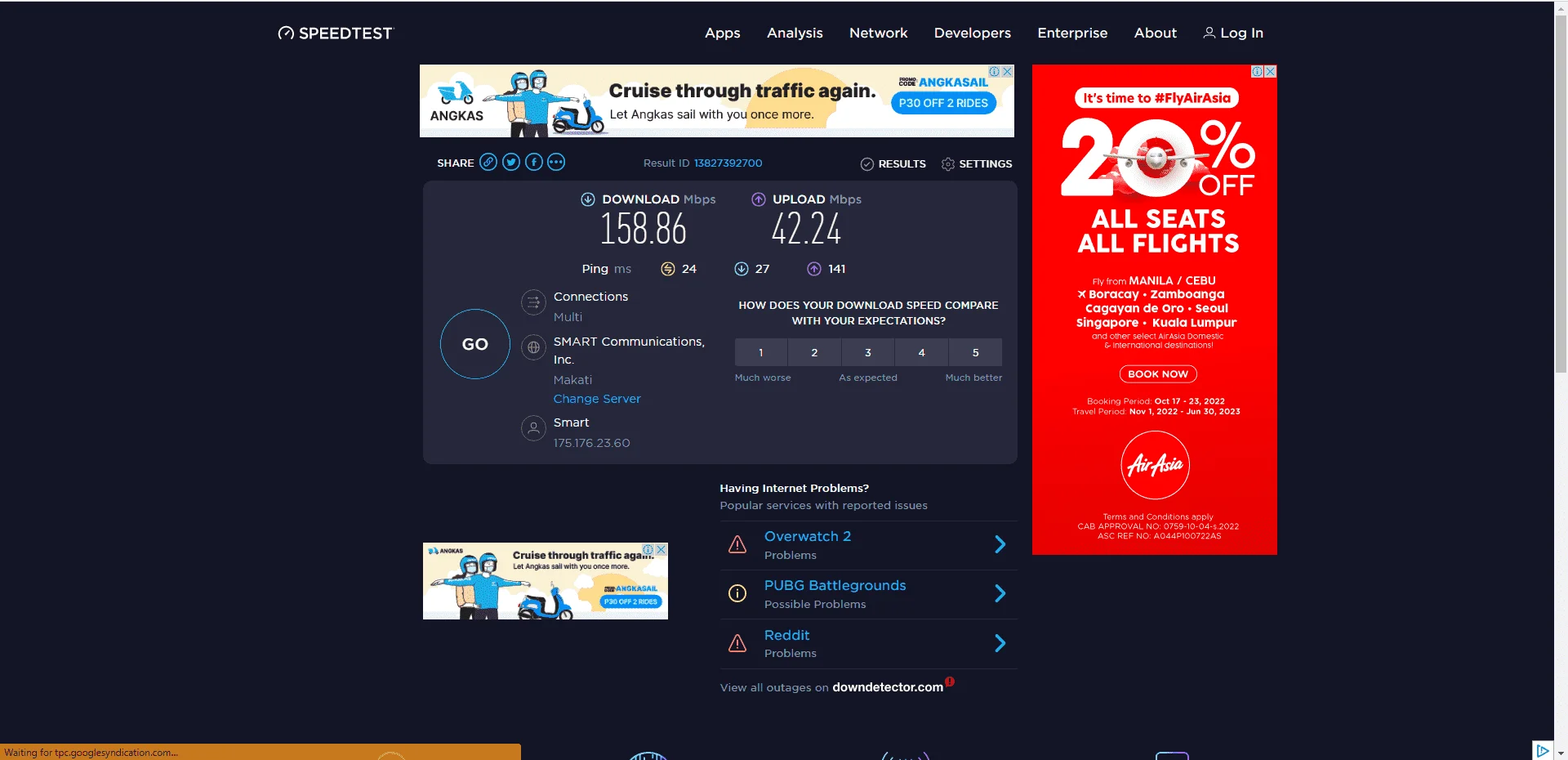
Task: Click BOOK NOW on AirAsia ad
Action: pyautogui.click(x=1158, y=373)
